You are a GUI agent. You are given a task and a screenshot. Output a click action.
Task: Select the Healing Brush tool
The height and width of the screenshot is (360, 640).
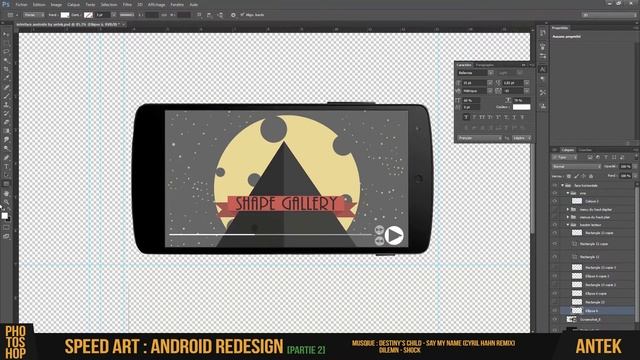pos(6,87)
